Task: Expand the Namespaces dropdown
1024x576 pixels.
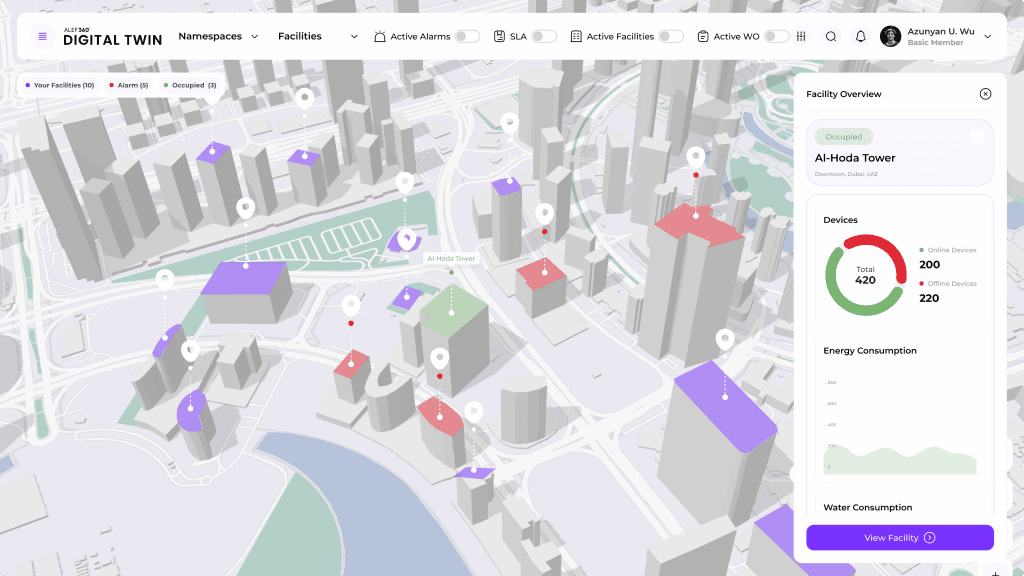Action: [218, 37]
